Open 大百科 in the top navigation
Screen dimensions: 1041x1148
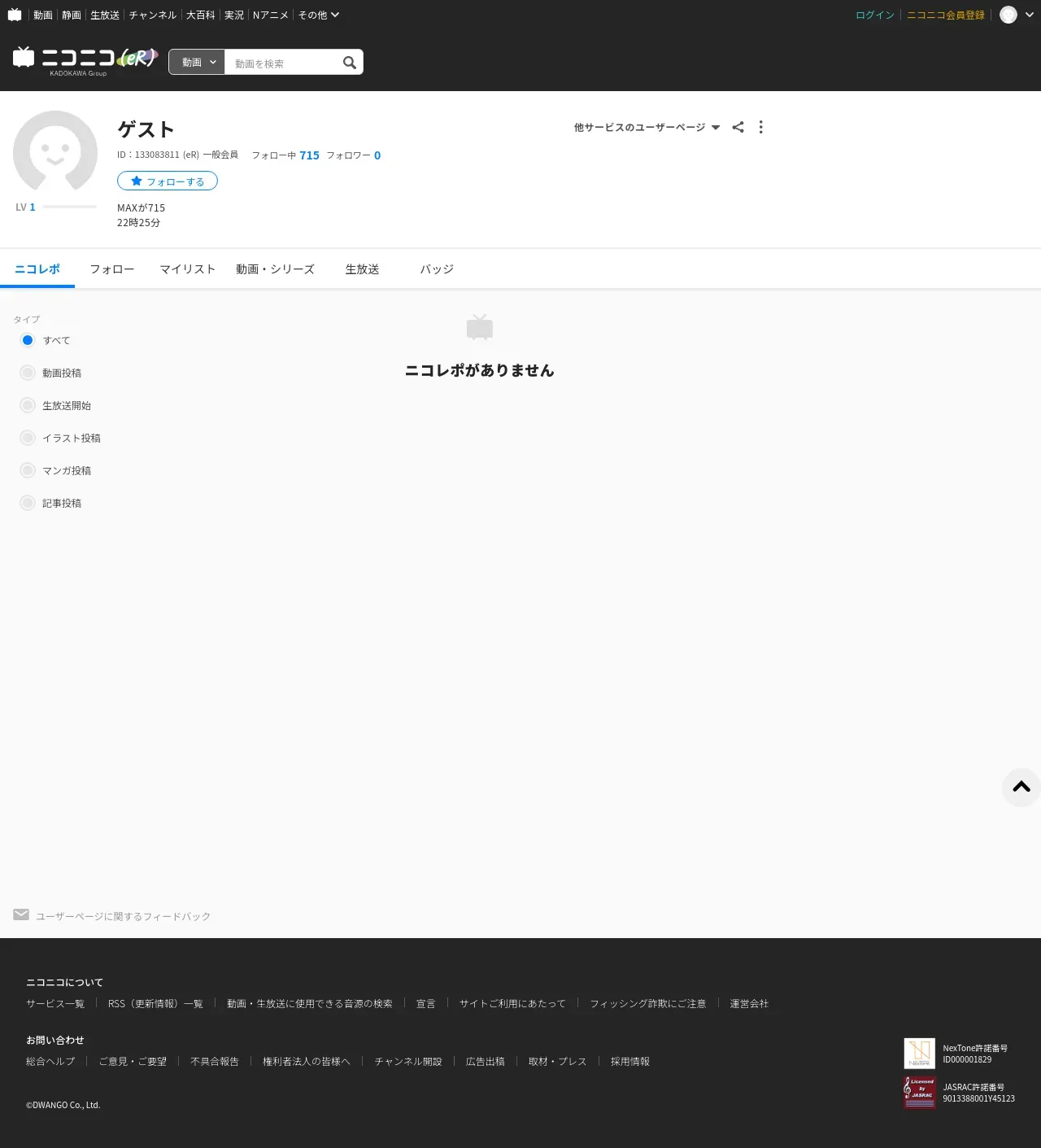[201, 15]
